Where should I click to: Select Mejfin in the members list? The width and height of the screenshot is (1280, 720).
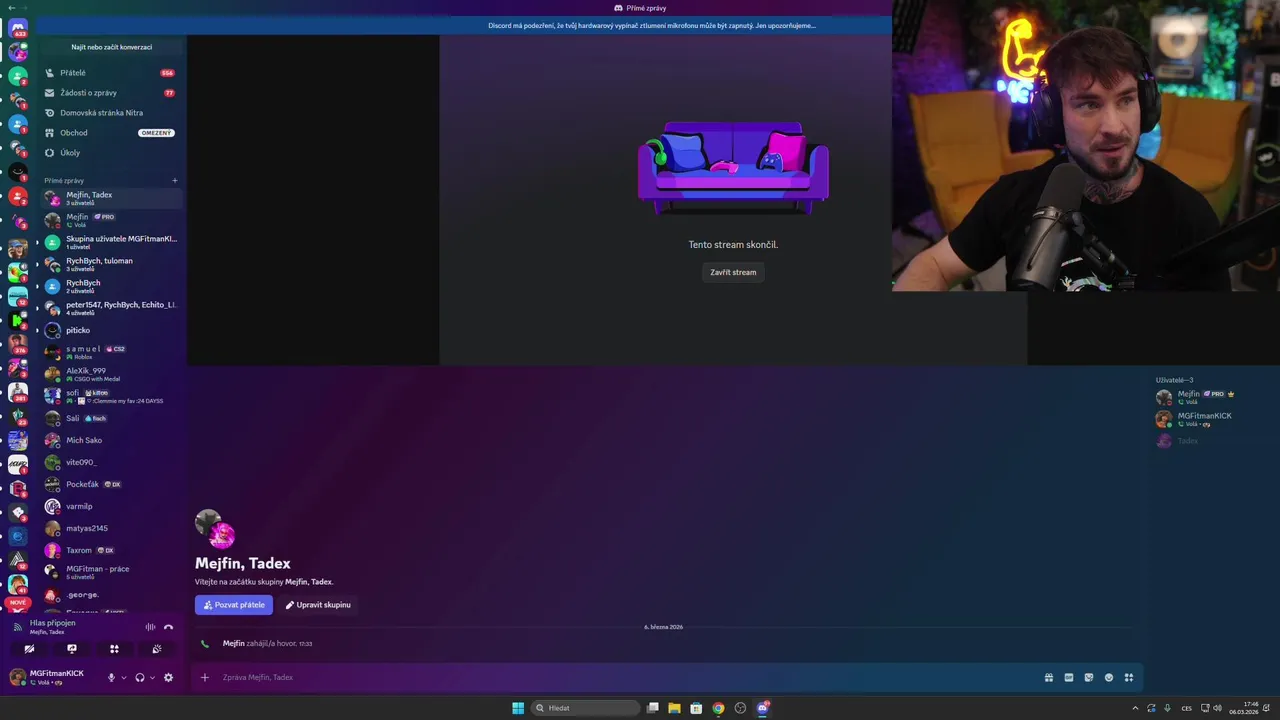click(1213, 397)
